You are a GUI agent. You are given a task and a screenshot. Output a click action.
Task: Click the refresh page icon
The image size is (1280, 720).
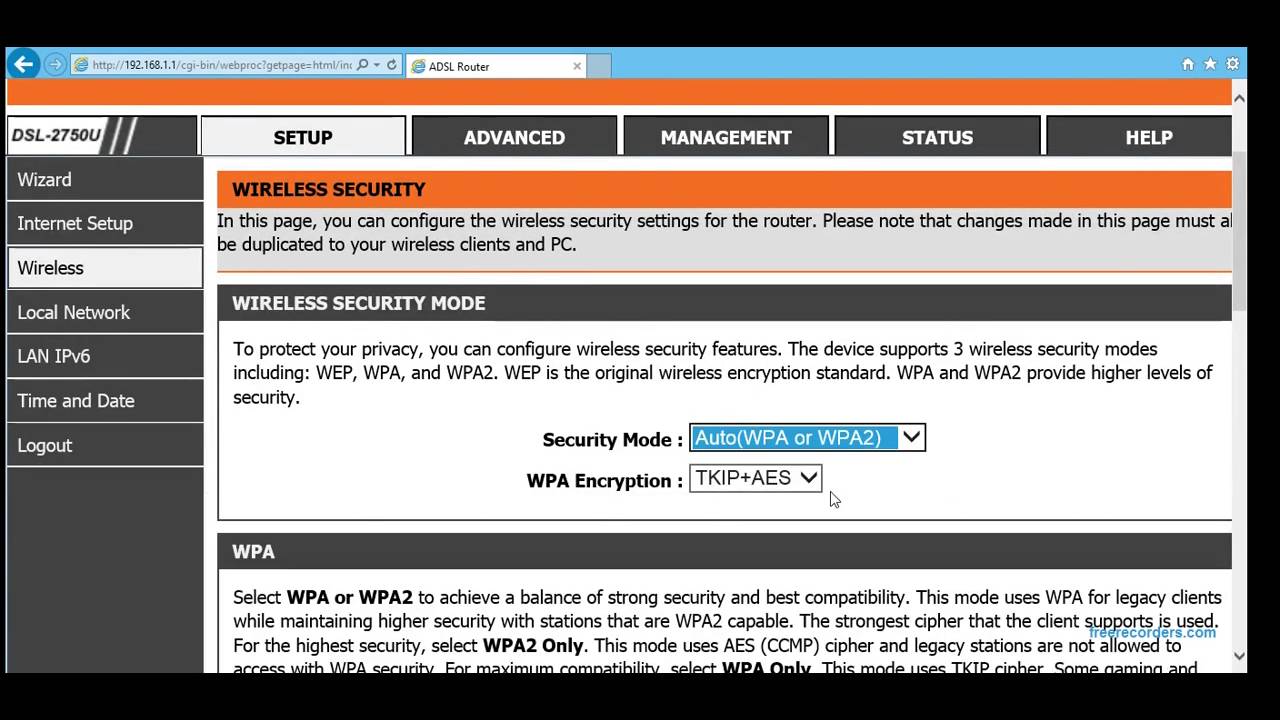[x=392, y=65]
